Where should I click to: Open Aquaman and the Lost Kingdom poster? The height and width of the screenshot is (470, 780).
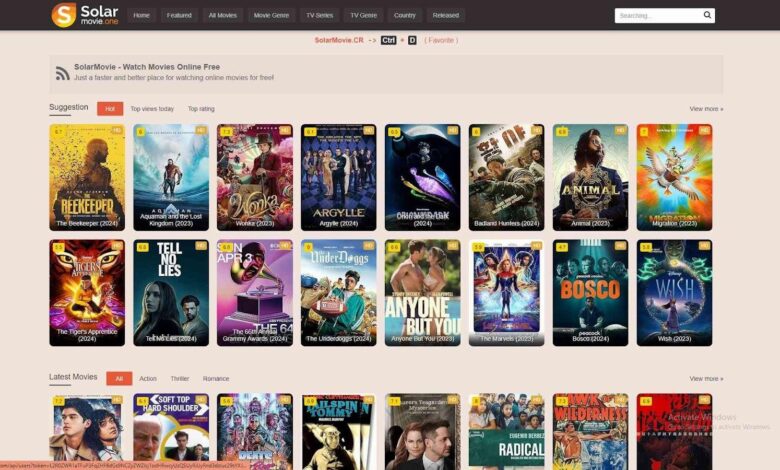click(171, 177)
